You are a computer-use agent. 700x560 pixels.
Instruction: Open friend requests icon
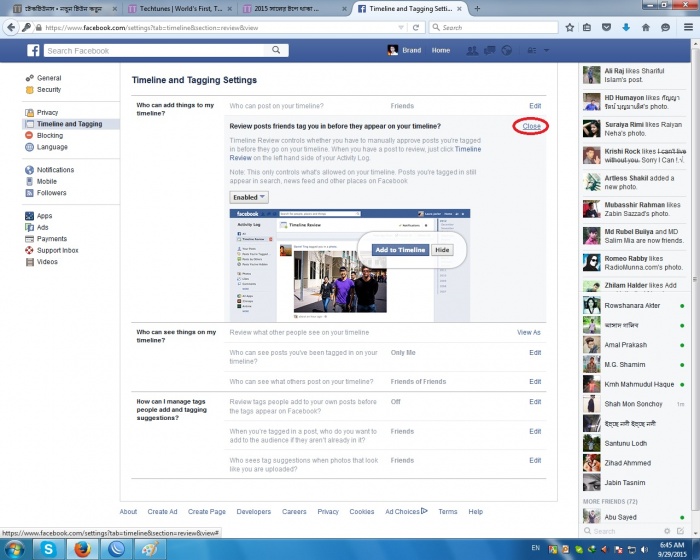(x=471, y=50)
